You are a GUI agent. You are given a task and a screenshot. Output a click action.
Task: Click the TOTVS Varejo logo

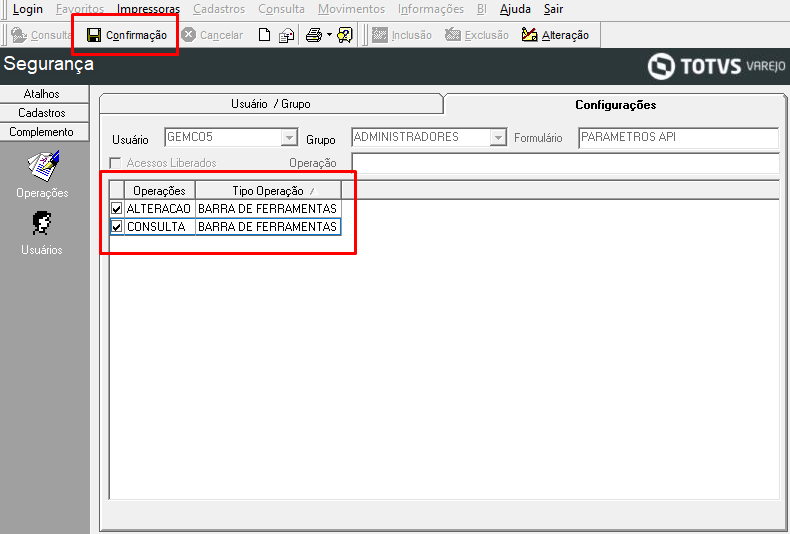pyautogui.click(x=716, y=66)
